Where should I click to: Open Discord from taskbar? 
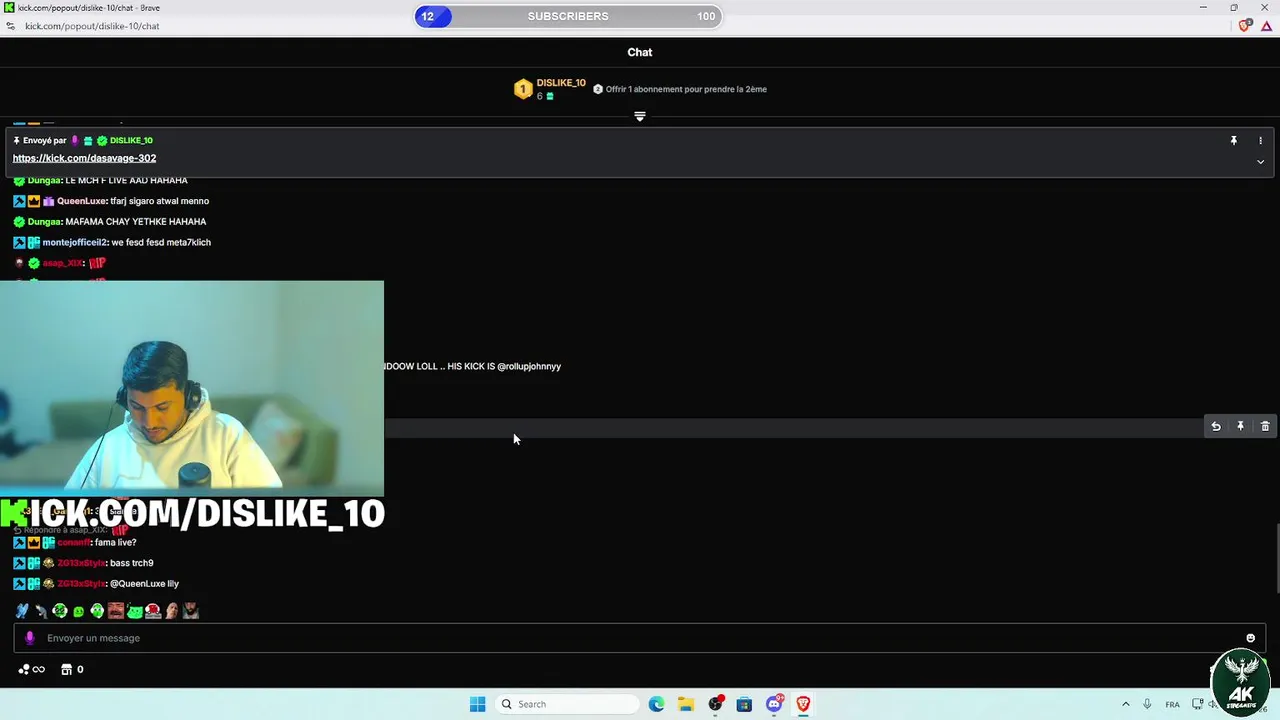coord(773,704)
